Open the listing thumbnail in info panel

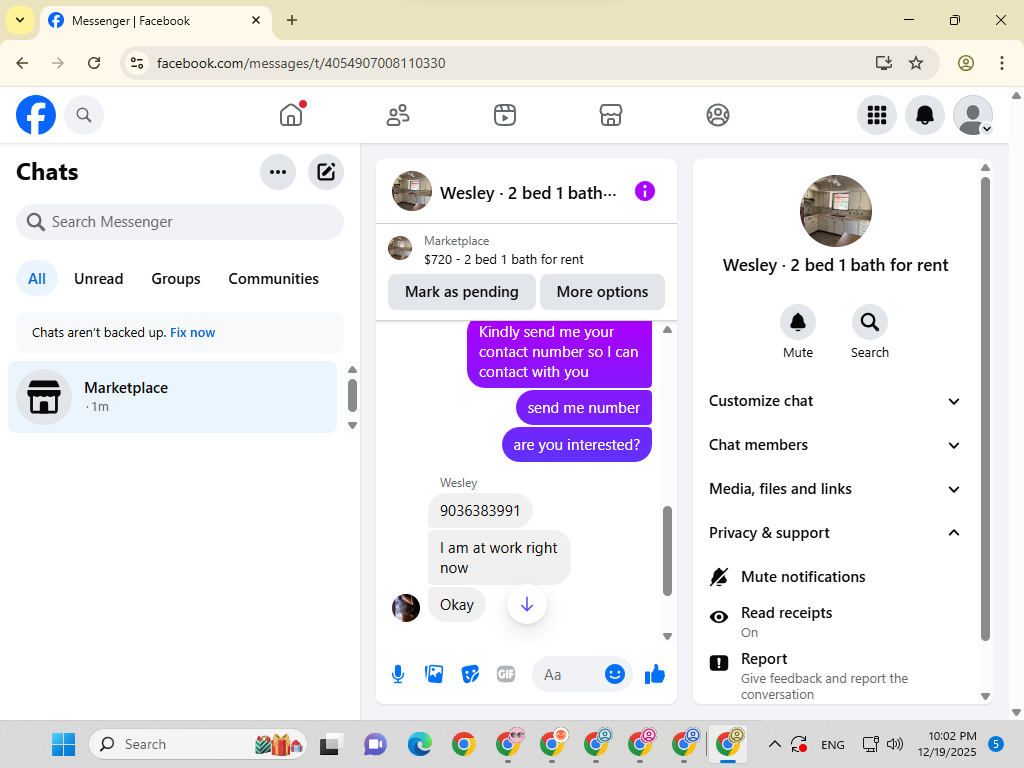pyautogui.click(x=836, y=211)
